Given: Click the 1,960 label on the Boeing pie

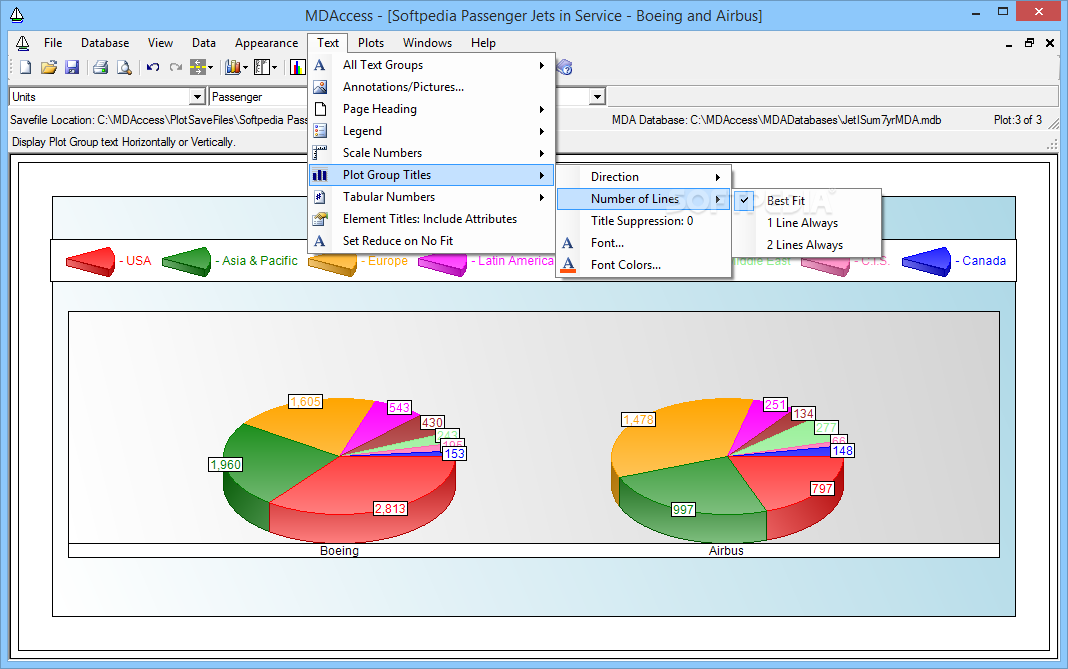Looking at the screenshot, I should click(225, 465).
